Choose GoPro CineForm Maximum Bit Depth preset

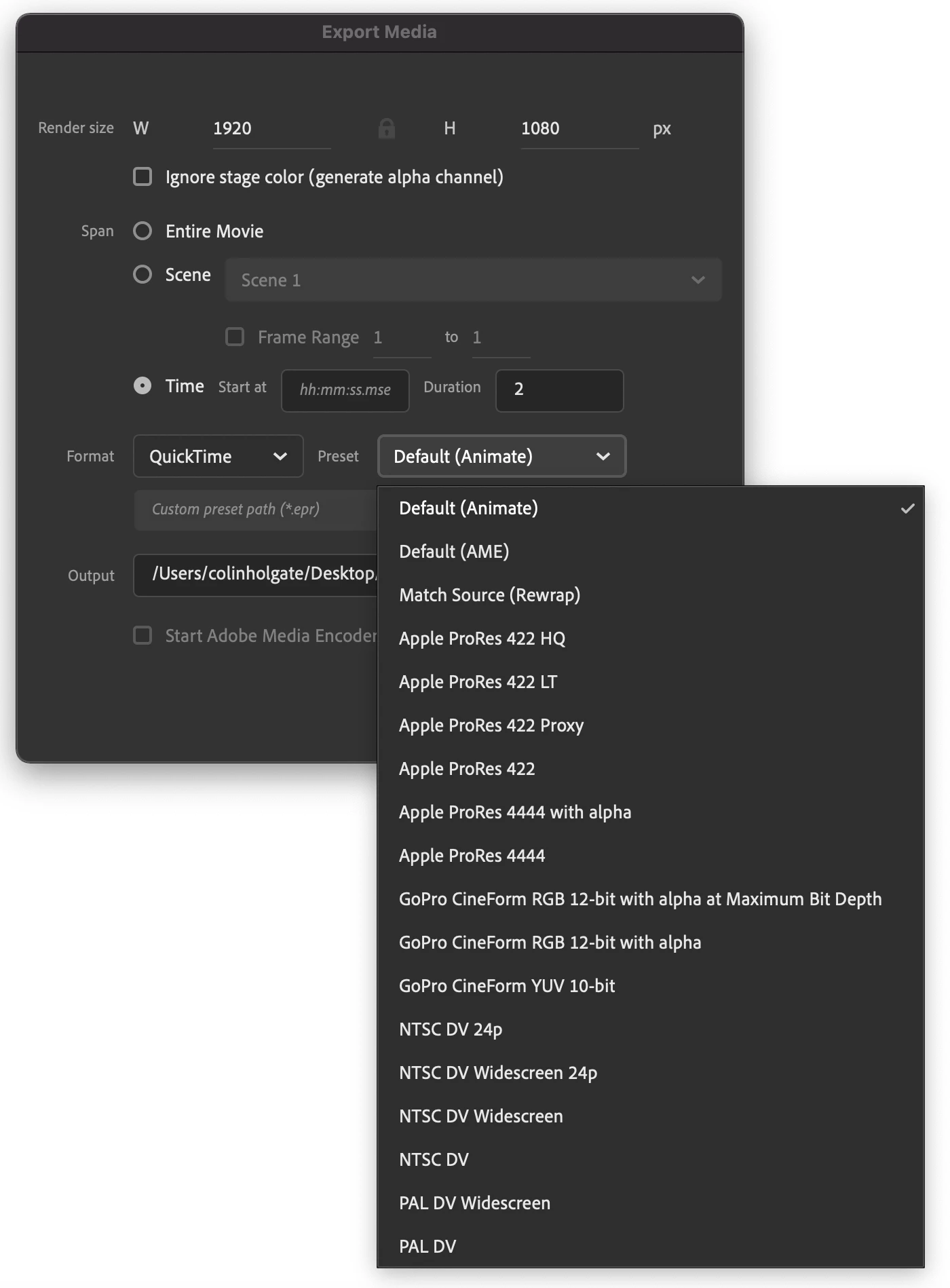(651, 899)
